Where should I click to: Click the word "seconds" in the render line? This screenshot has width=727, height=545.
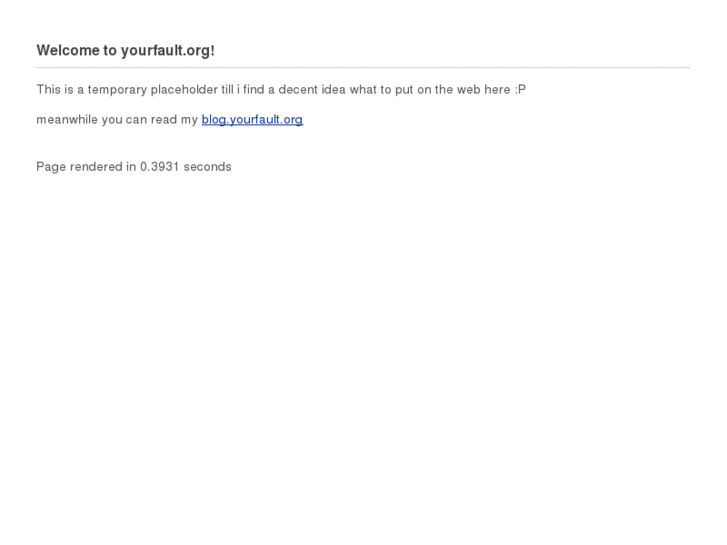(207, 167)
